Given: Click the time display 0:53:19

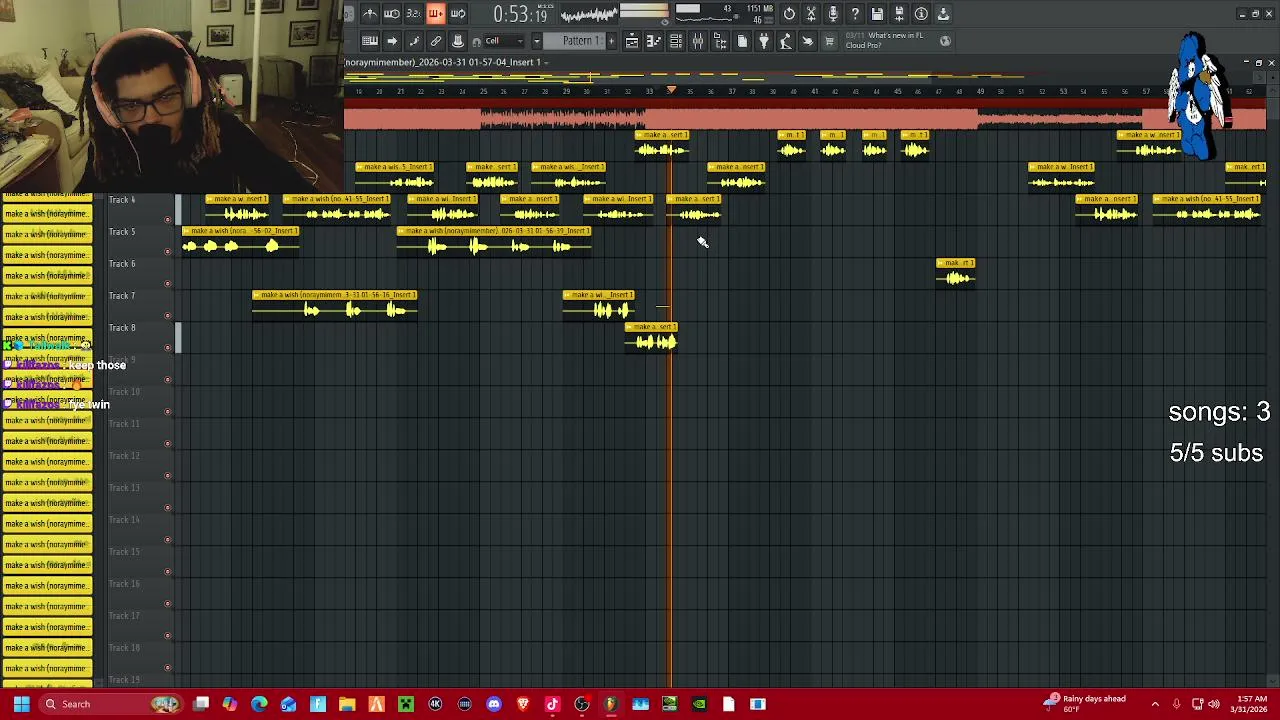Looking at the screenshot, I should (x=520, y=14).
